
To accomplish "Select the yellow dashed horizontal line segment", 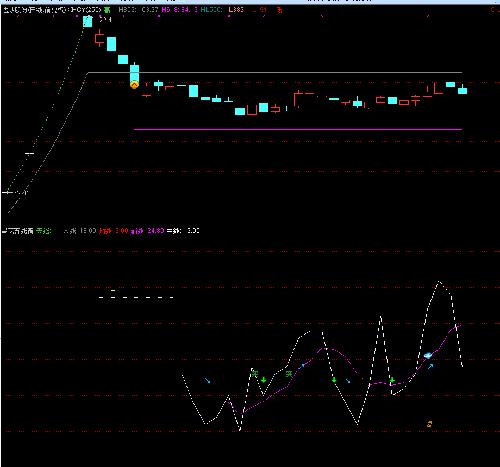I will (x=136, y=297).
